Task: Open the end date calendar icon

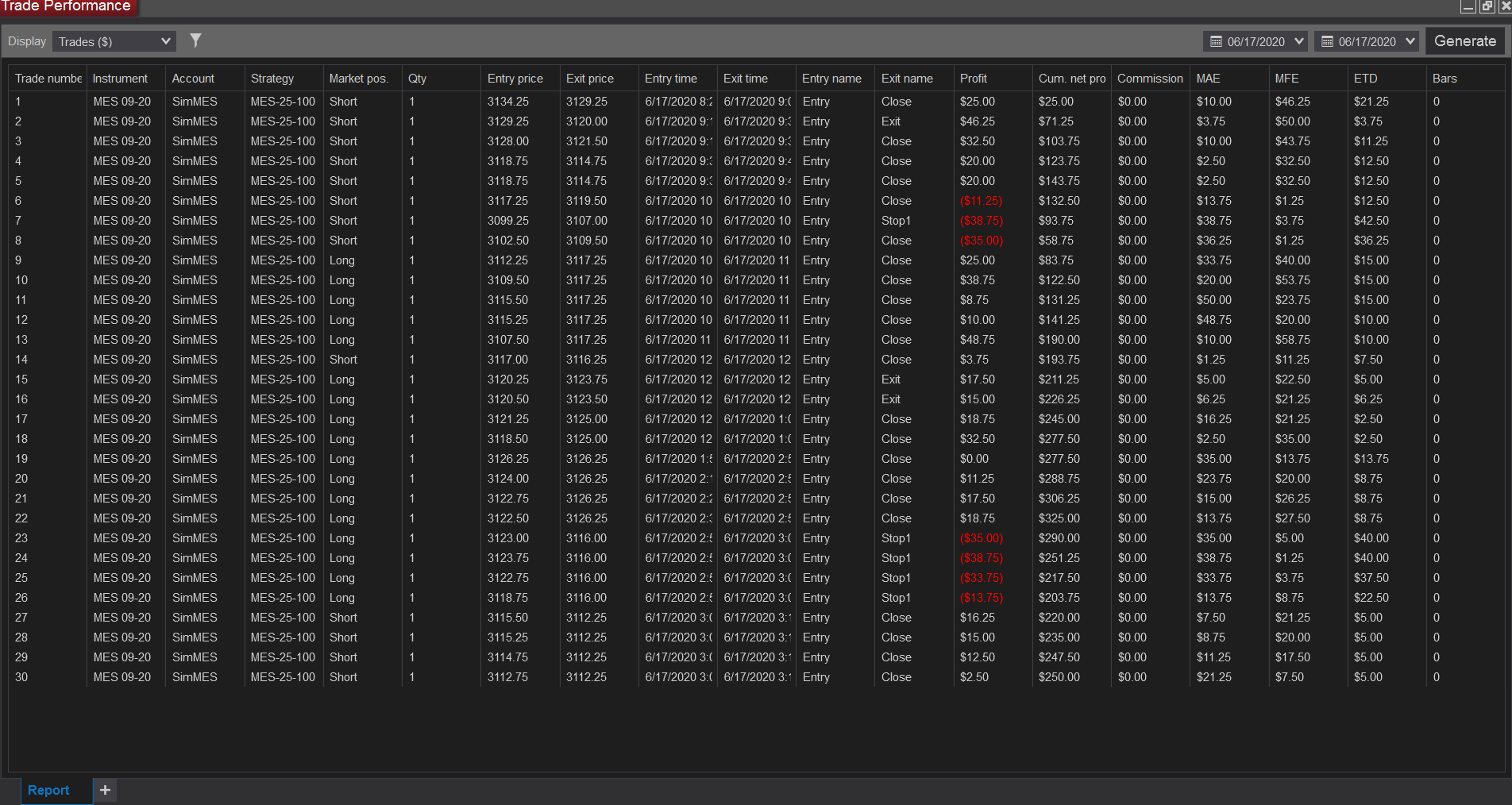Action: coord(1327,41)
